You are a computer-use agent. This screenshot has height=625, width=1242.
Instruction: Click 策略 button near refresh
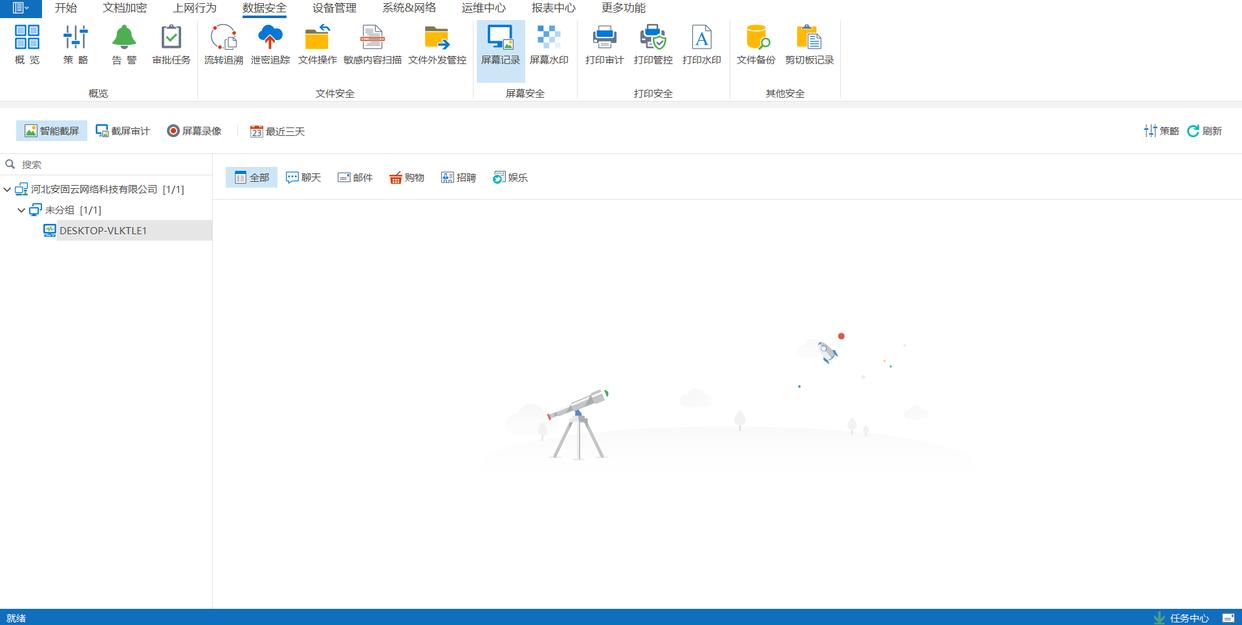coord(1161,131)
